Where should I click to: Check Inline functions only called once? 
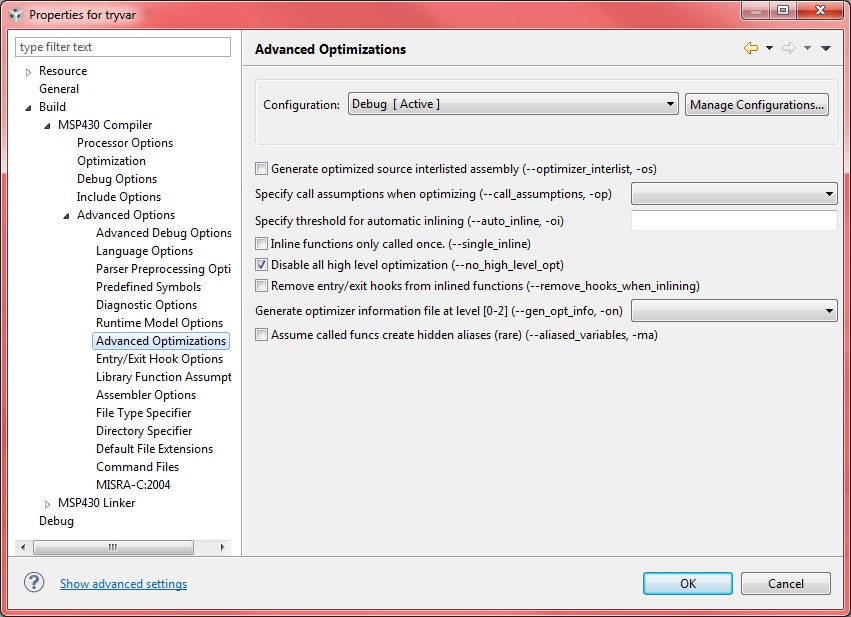click(262, 244)
